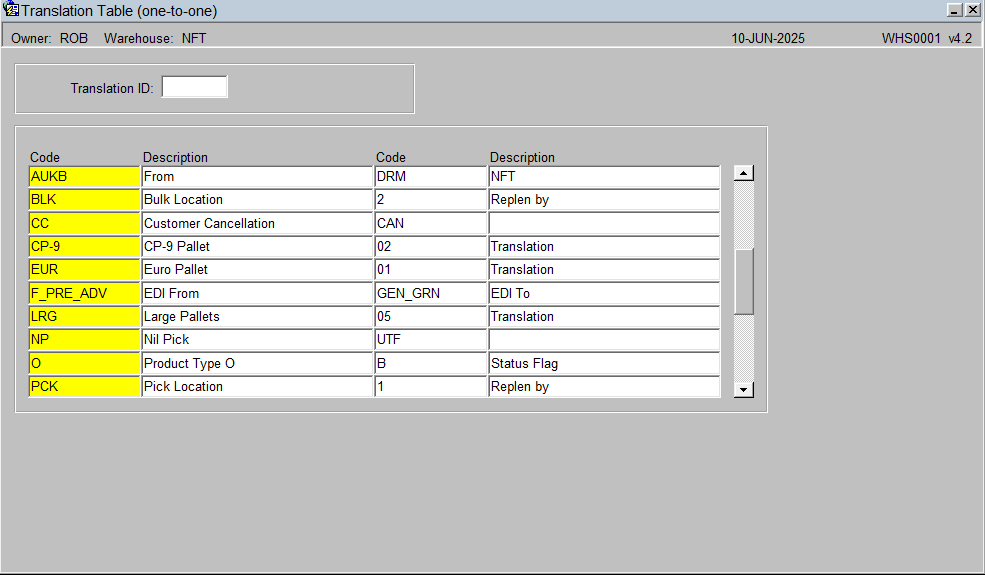Click the 'UTF' translated code cell

click(x=431, y=339)
